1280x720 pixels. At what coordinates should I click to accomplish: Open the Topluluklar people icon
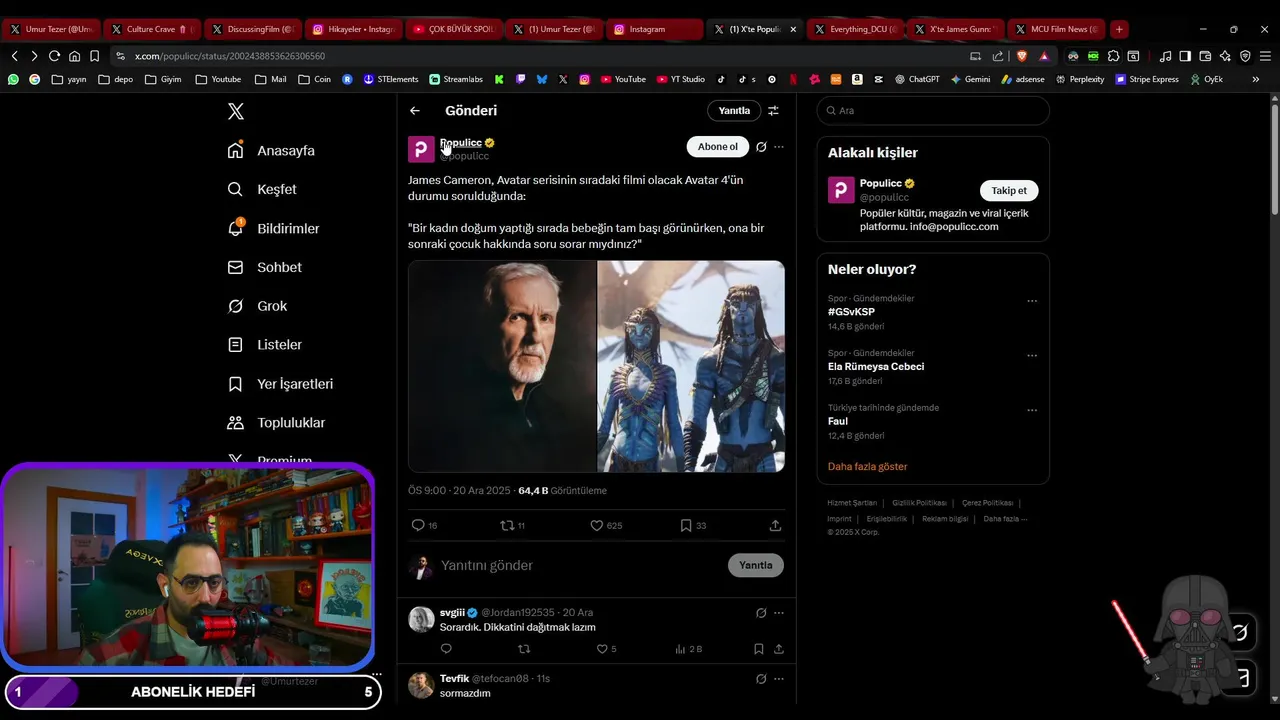tap(235, 423)
